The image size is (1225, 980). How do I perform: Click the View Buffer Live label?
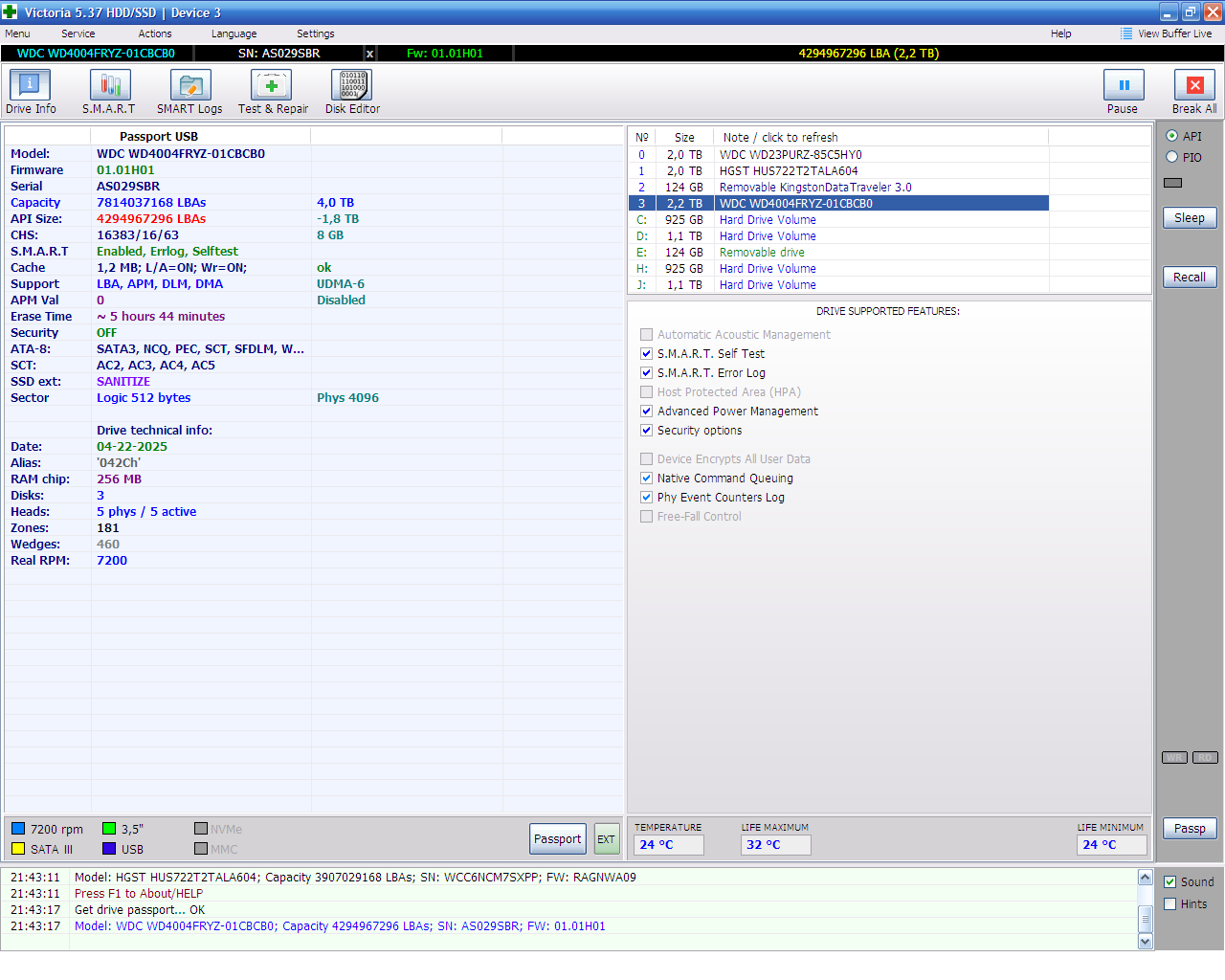tap(1175, 33)
